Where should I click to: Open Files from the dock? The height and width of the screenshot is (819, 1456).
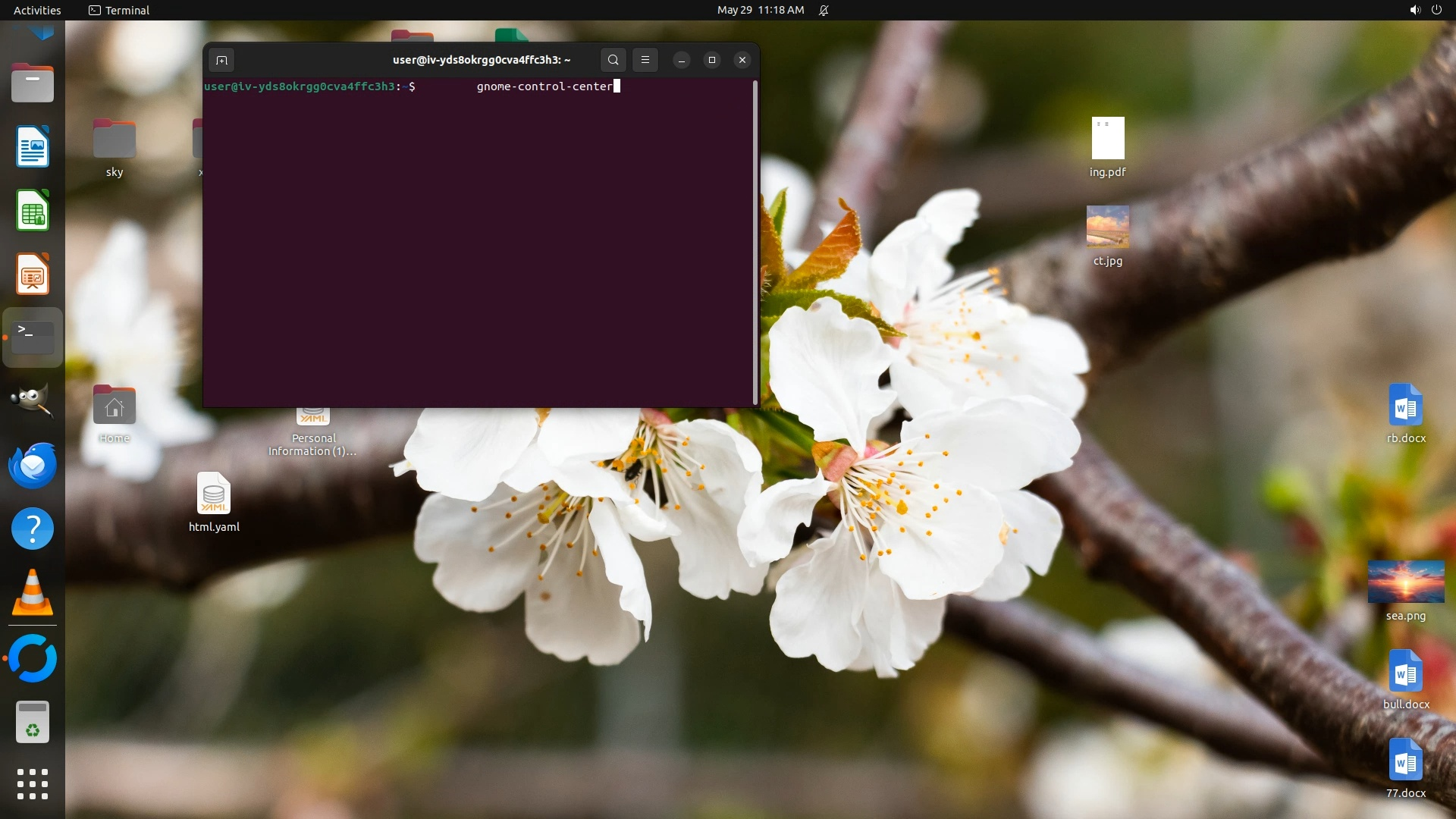pyautogui.click(x=33, y=83)
